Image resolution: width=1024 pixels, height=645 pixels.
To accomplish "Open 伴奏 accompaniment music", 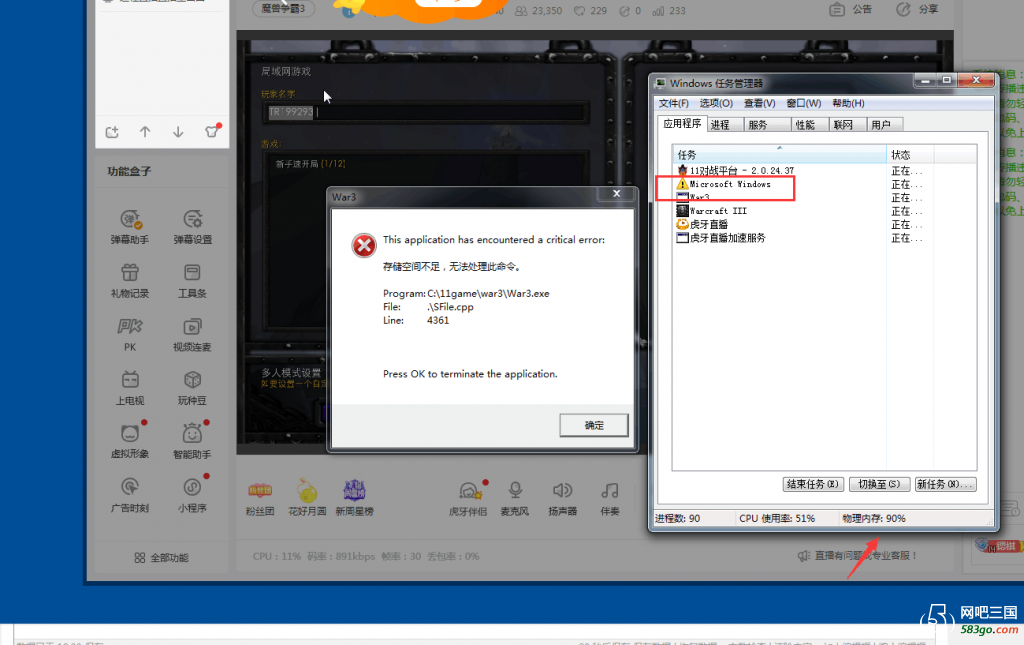I will pos(610,499).
